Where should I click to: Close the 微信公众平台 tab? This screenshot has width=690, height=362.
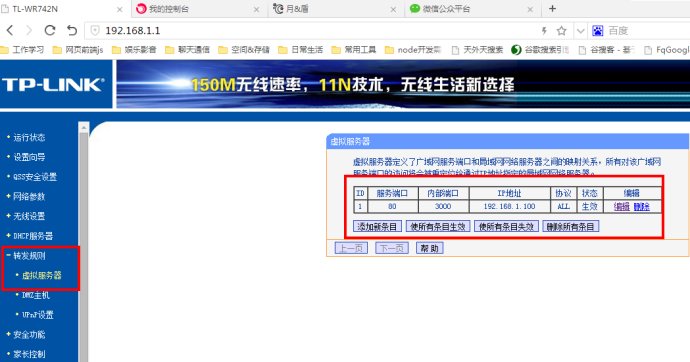point(530,9)
